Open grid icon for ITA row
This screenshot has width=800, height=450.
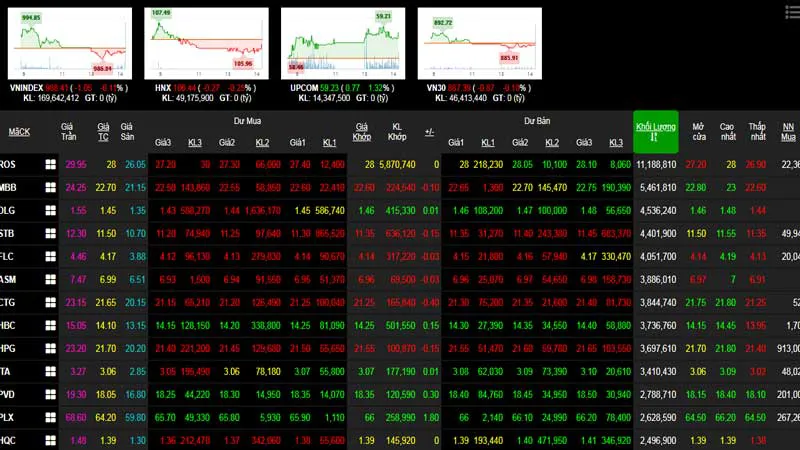coord(51,371)
